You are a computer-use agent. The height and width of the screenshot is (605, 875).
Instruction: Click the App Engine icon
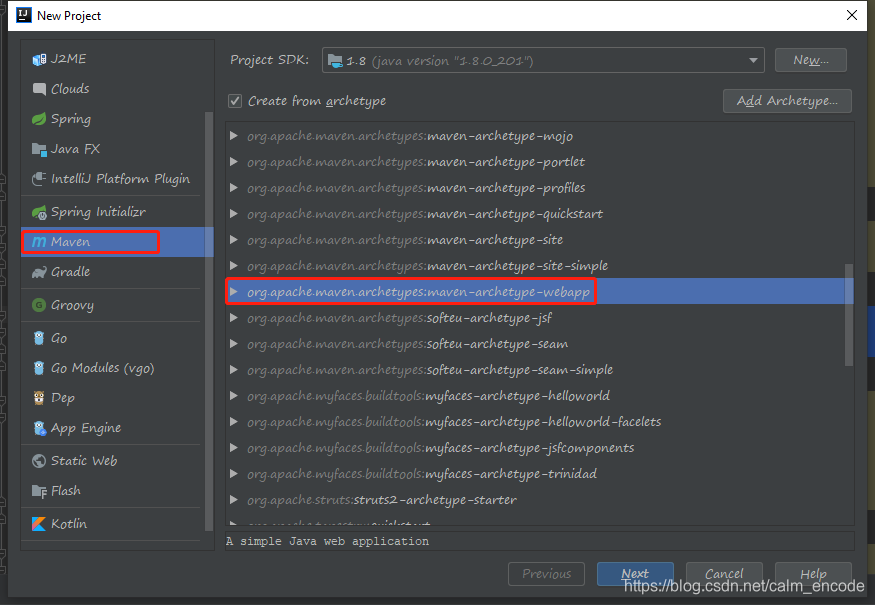(x=40, y=428)
